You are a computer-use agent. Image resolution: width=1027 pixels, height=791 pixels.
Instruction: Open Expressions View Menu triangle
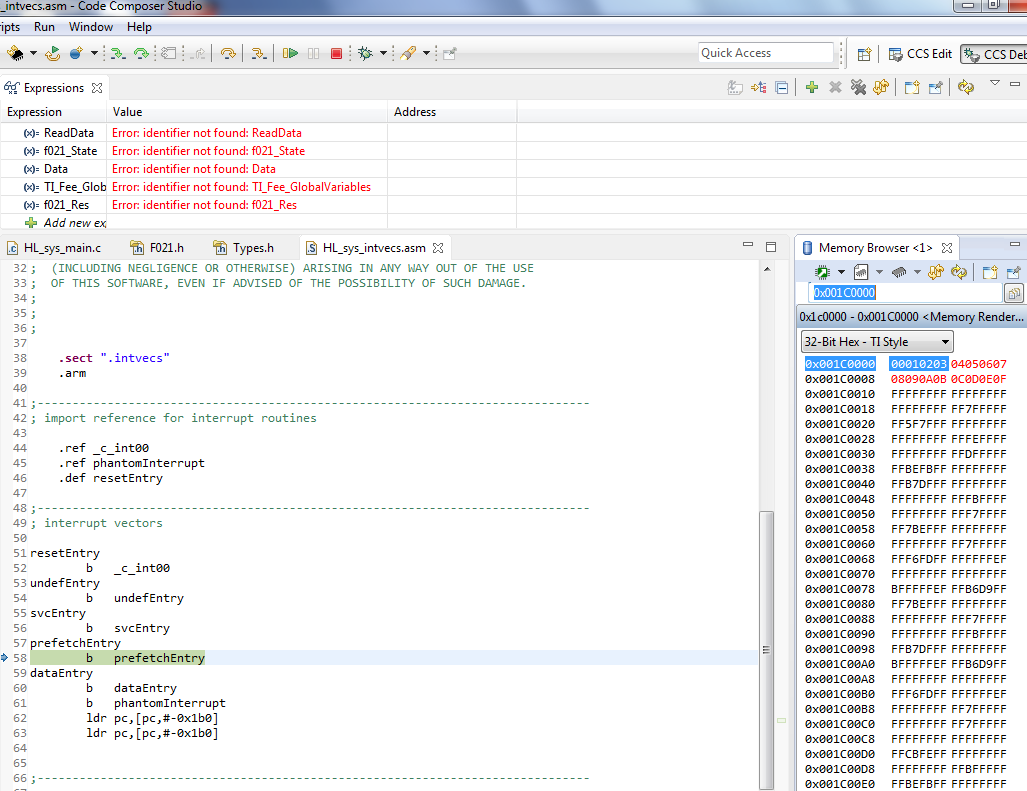[995, 83]
